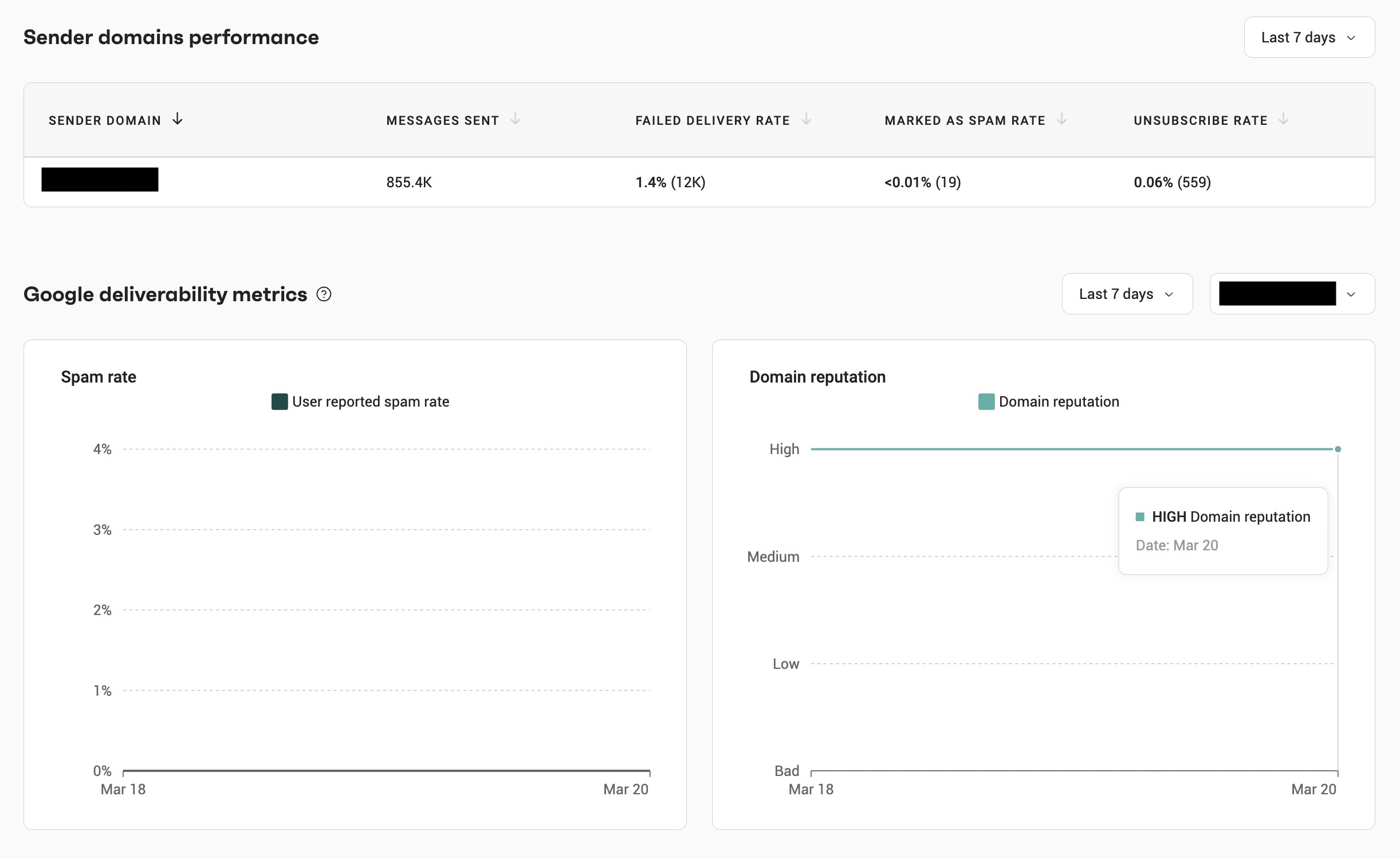
Task: Click the teal Domain reputation color swatch
Action: coord(986,401)
